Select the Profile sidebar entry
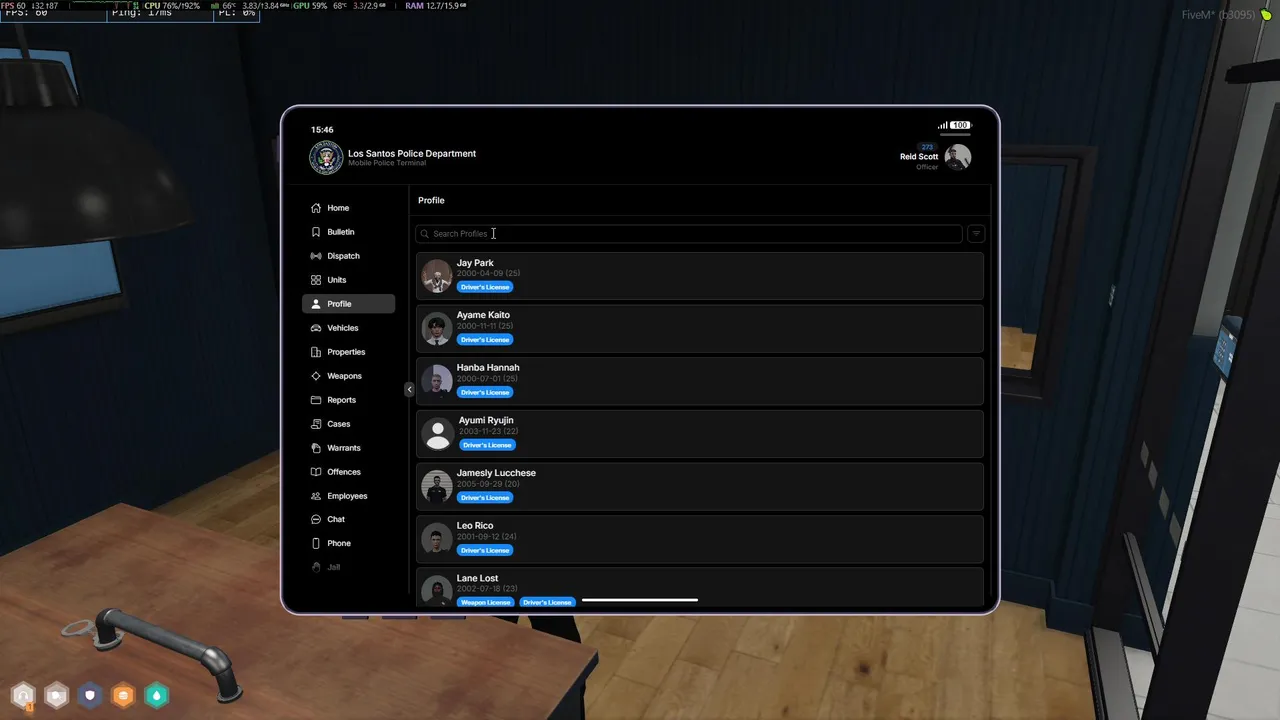The width and height of the screenshot is (1280, 720). tap(348, 304)
